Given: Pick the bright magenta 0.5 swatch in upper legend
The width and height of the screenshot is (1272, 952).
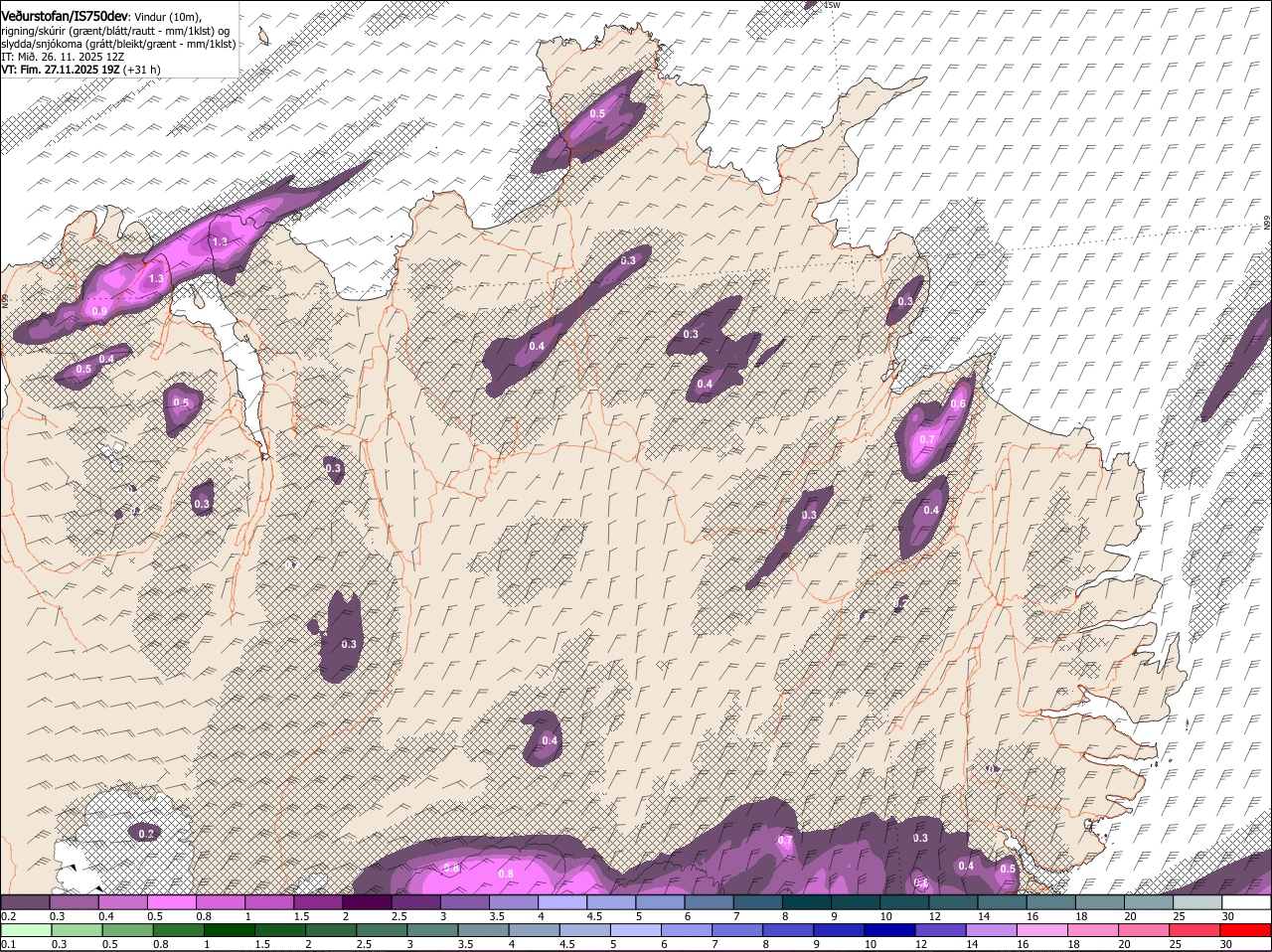Looking at the screenshot, I should (173, 901).
